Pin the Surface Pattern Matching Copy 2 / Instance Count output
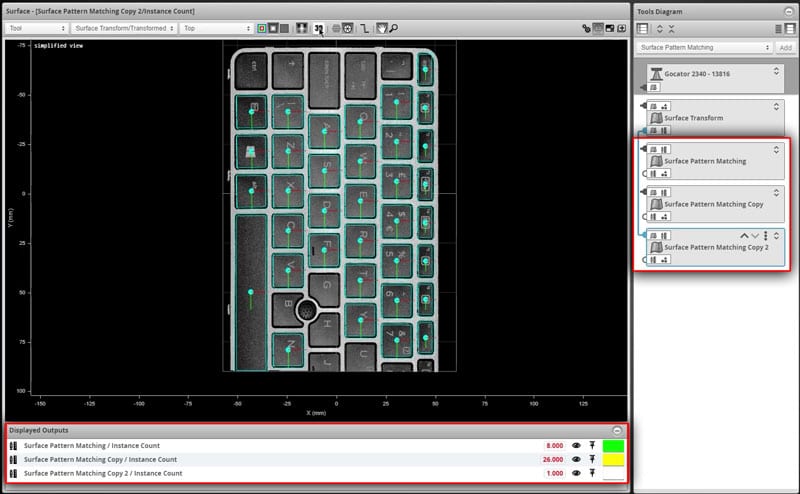The height and width of the screenshot is (494, 800). coord(592,473)
